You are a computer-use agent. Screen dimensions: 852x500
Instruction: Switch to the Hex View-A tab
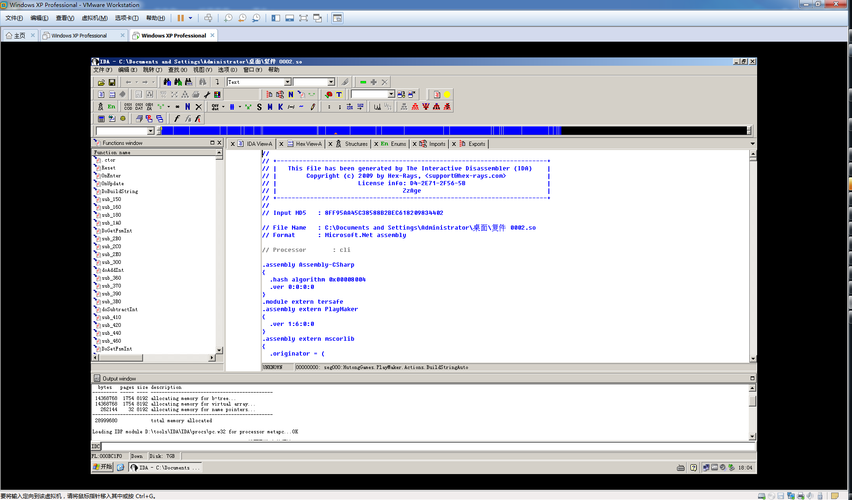click(304, 144)
